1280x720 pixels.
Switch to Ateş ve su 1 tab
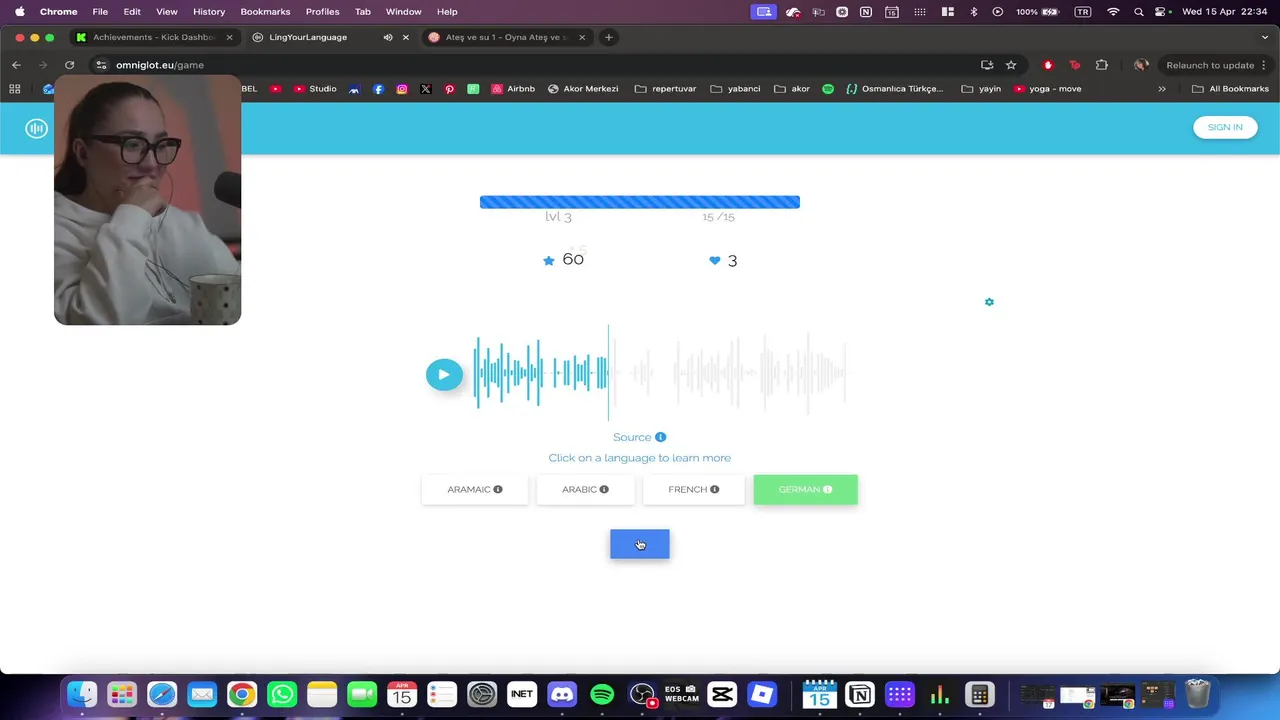(506, 37)
